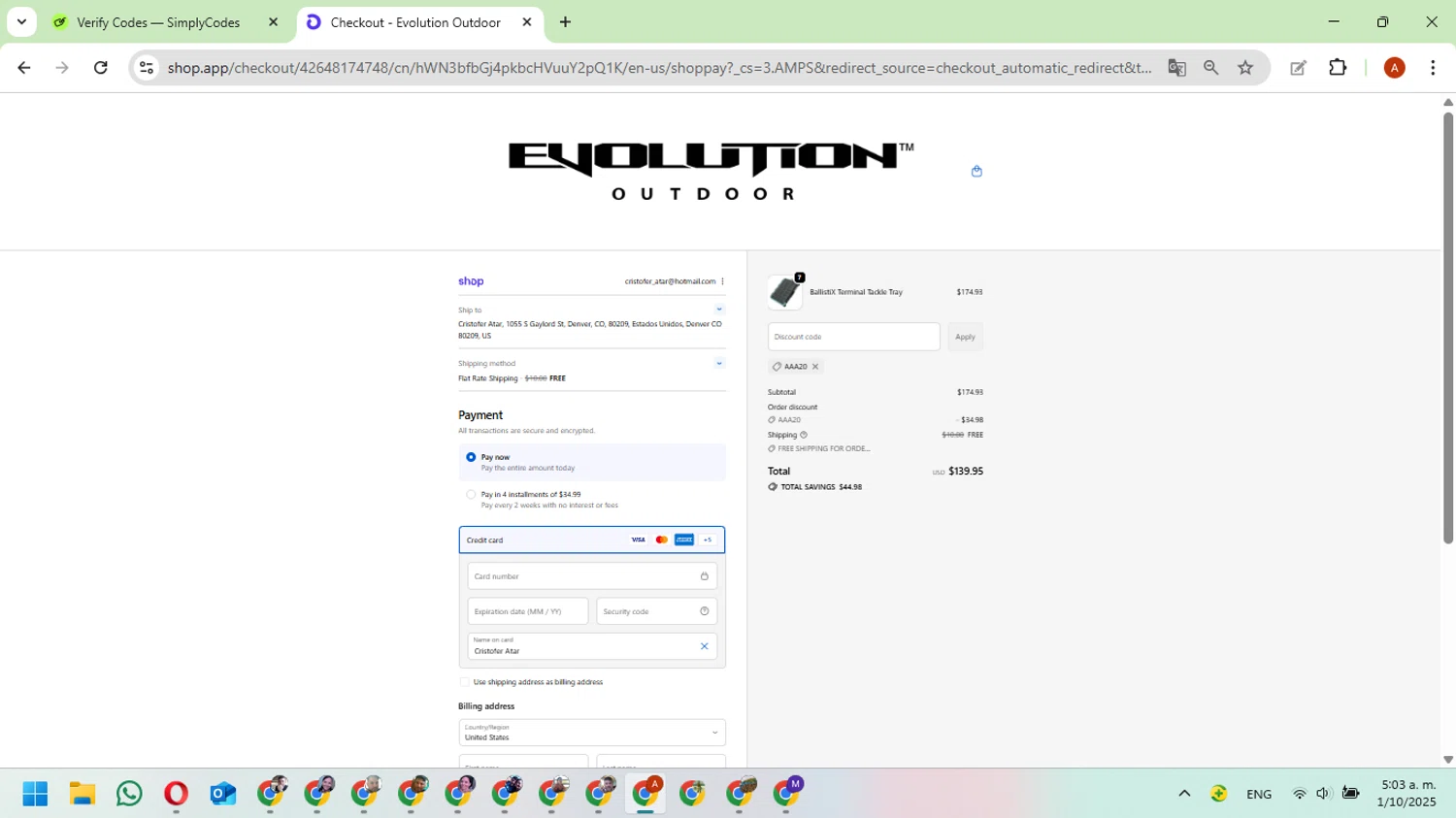Click the Card number field
This screenshot has height=818, width=1456.
pos(592,576)
